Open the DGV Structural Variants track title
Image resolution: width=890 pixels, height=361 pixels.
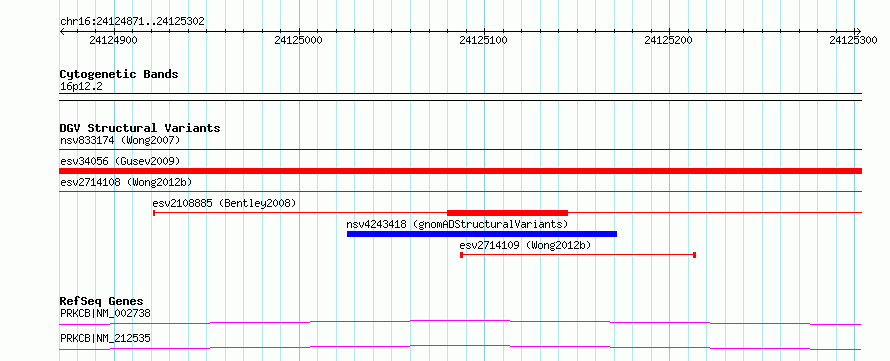click(x=140, y=128)
